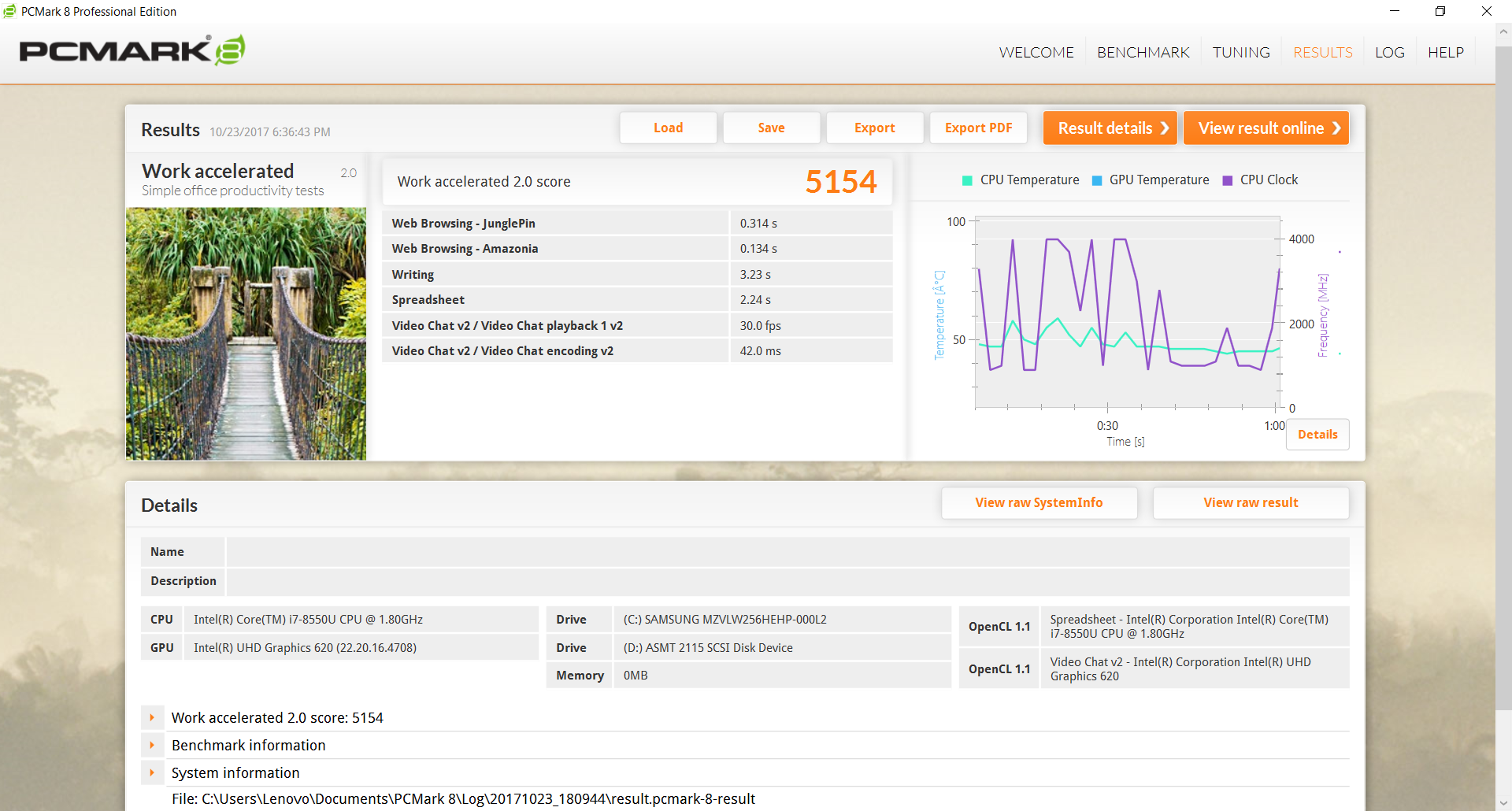Click the Description input field
The height and width of the screenshot is (811, 1512).
(787, 581)
